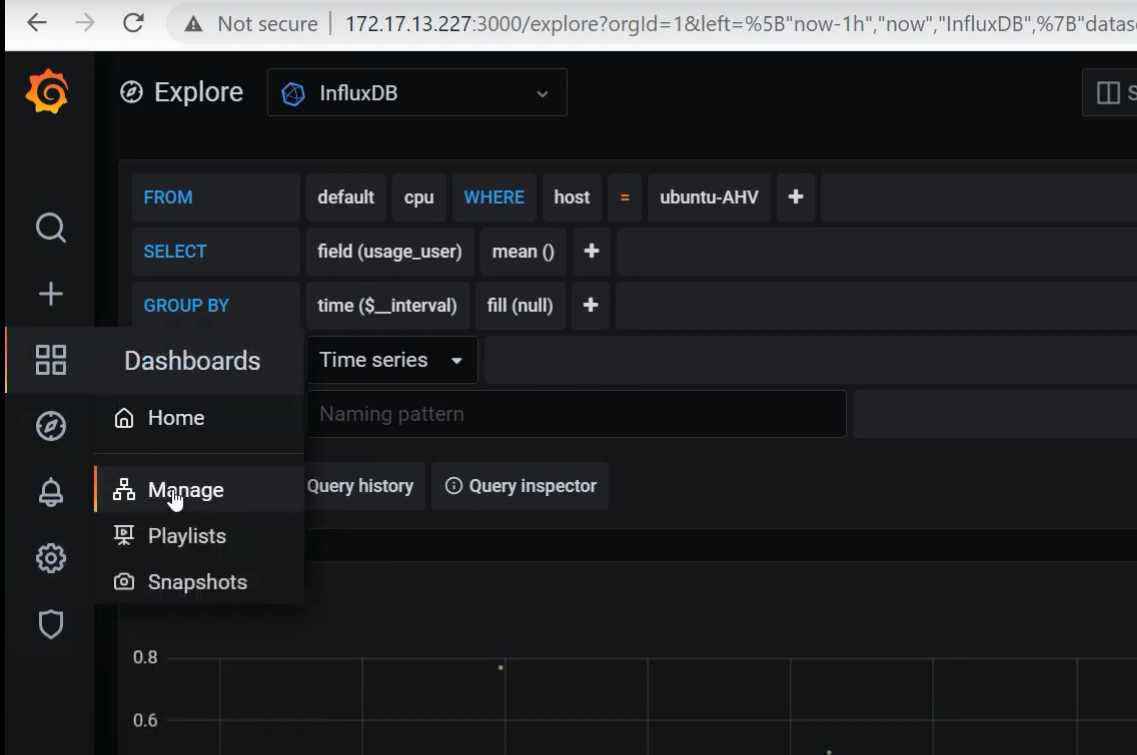Click the FROM keyword label
Image resolution: width=1137 pixels, height=755 pixels.
click(x=168, y=197)
